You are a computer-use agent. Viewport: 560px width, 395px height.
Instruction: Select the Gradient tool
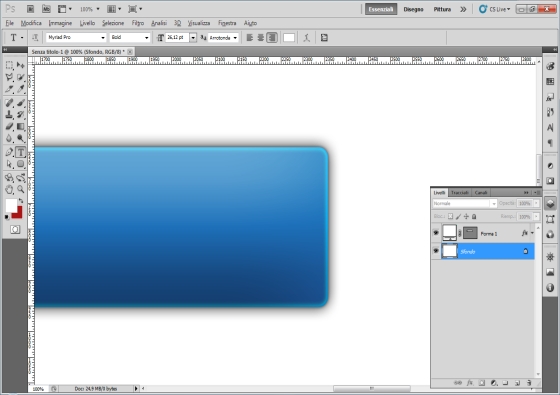pyautogui.click(x=21, y=126)
